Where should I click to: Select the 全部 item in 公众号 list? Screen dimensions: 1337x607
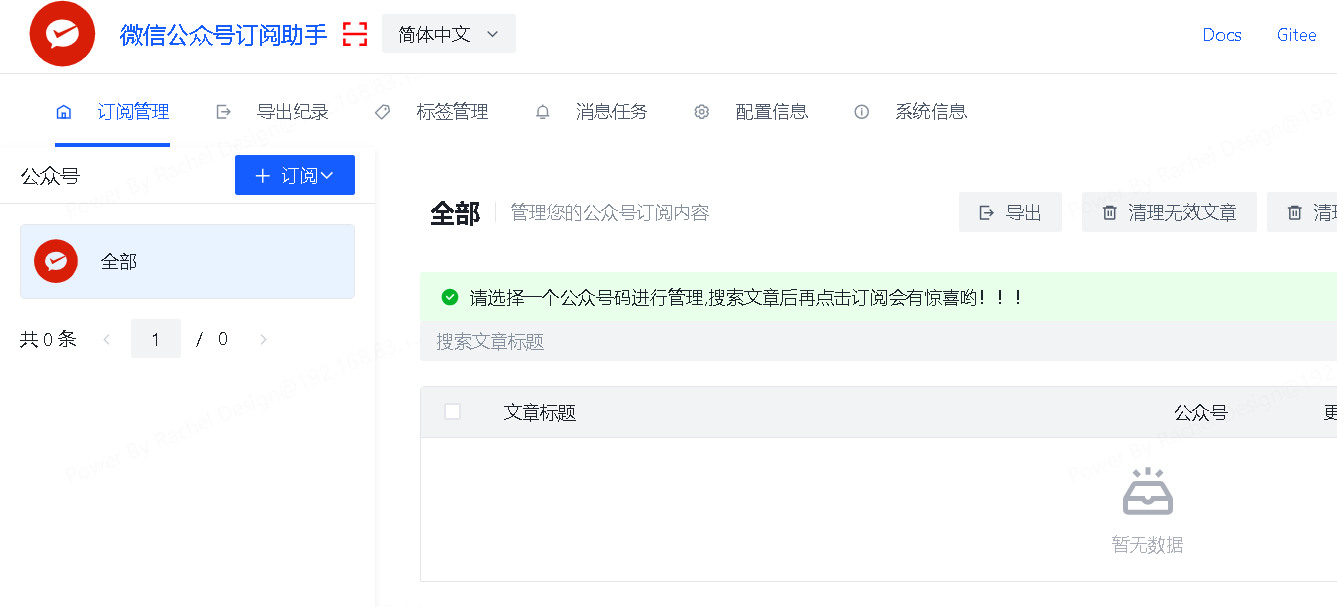coord(187,262)
